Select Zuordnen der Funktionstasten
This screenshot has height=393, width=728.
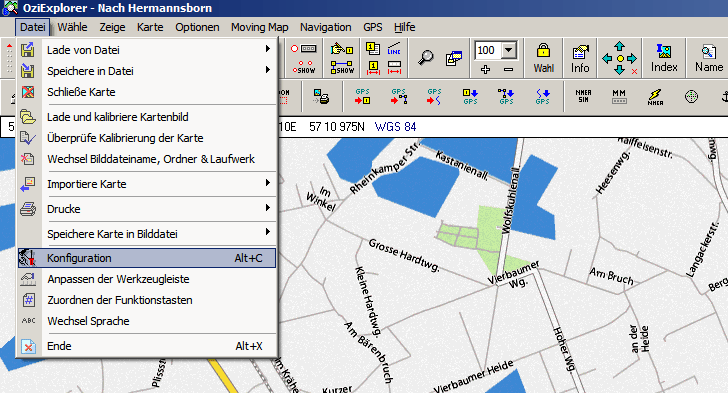[x=147, y=300]
